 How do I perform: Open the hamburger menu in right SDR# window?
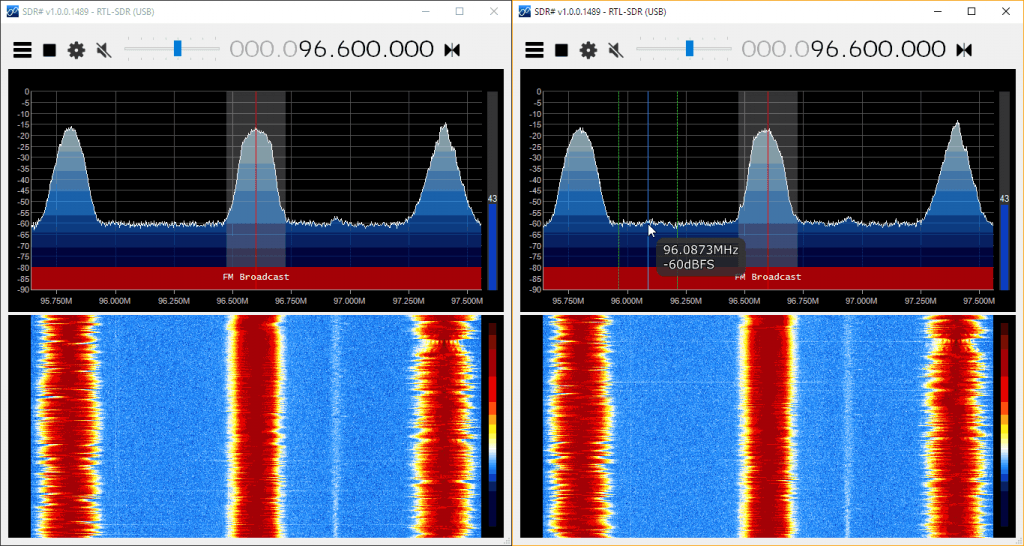pos(534,50)
